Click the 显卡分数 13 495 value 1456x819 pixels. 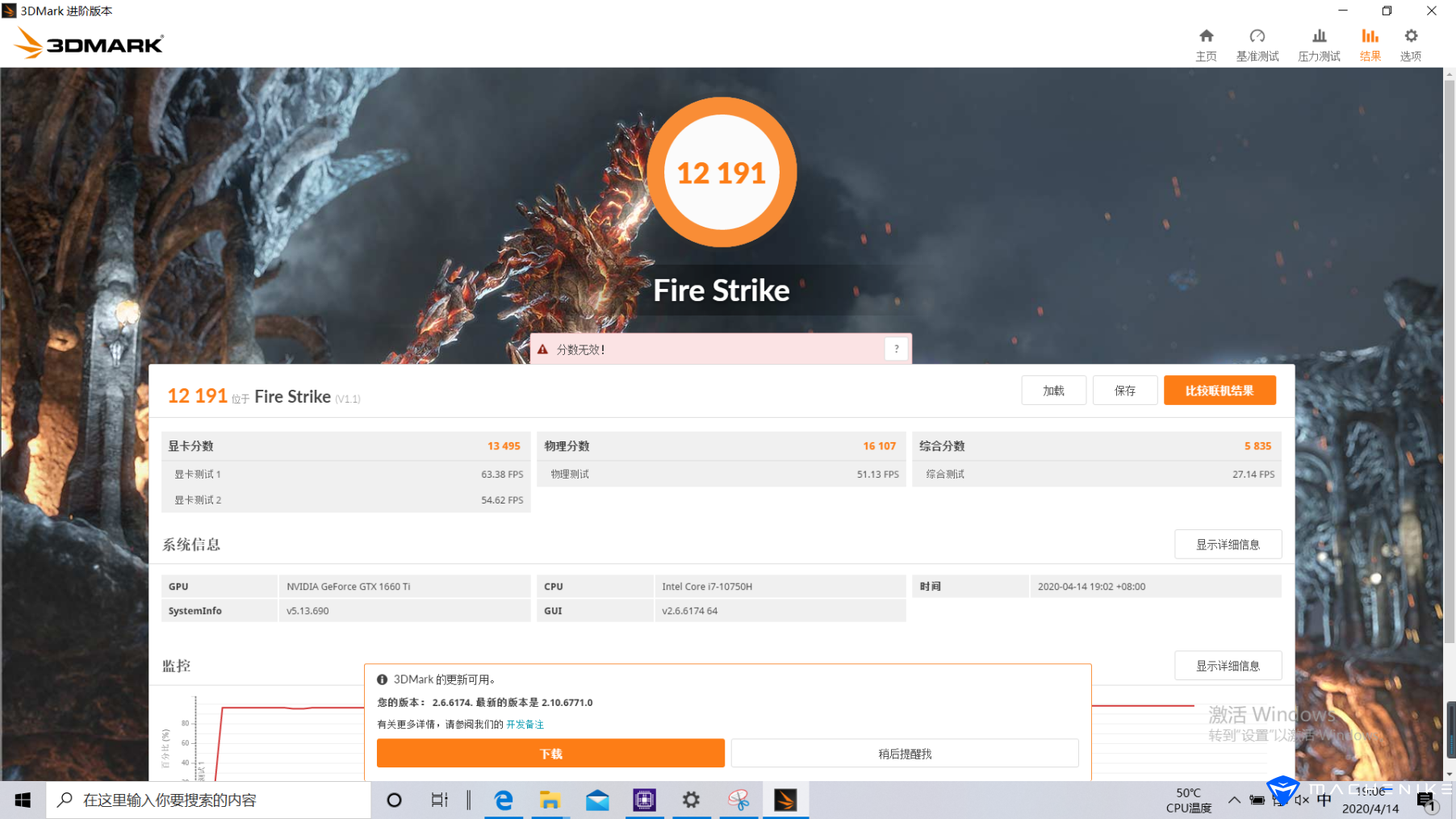point(504,446)
